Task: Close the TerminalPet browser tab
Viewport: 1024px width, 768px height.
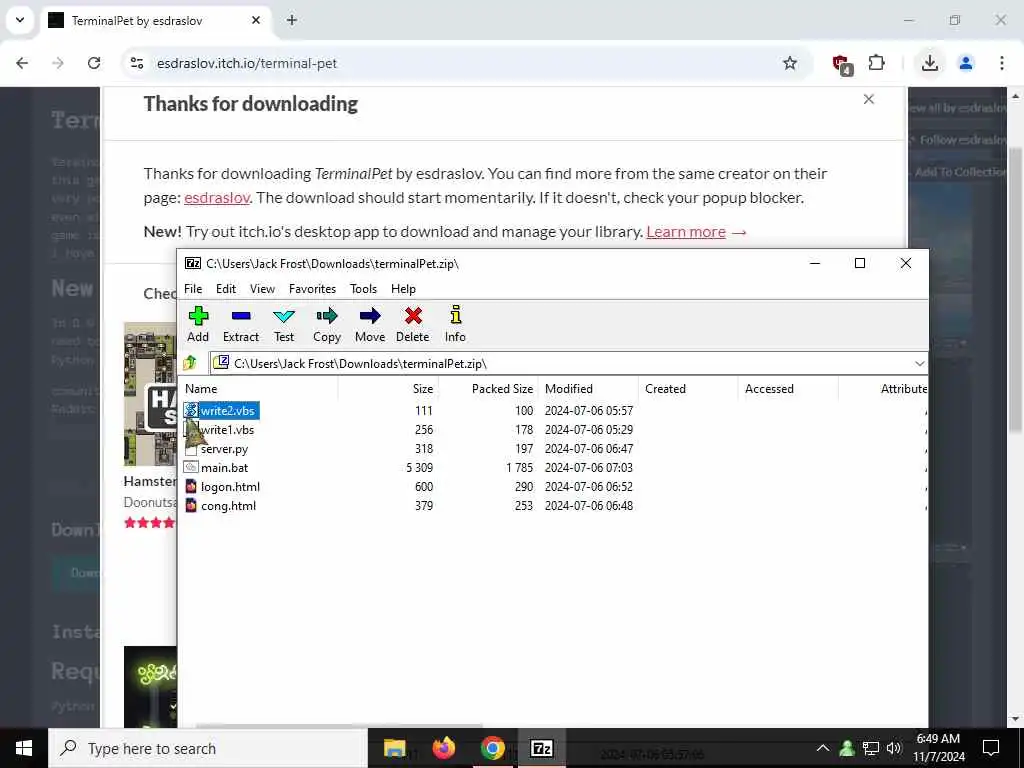Action: [256, 20]
